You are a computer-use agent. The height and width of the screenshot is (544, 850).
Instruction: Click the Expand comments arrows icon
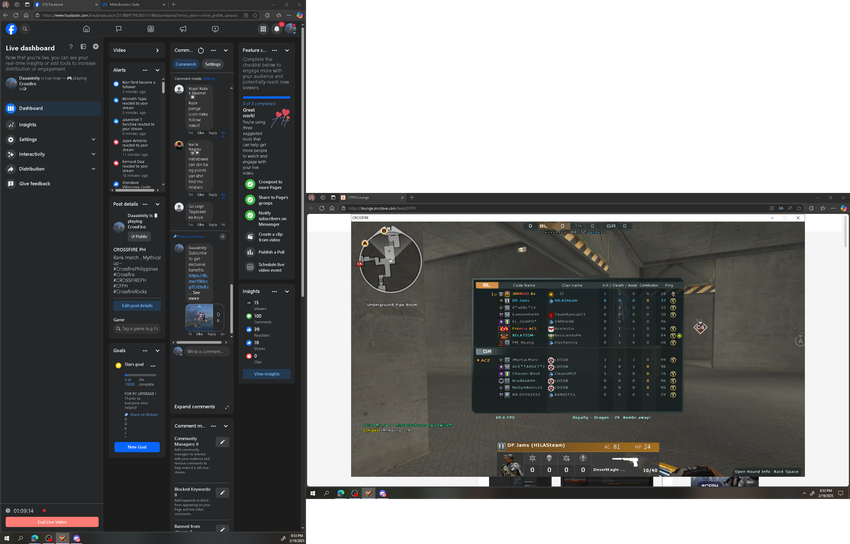(227, 407)
